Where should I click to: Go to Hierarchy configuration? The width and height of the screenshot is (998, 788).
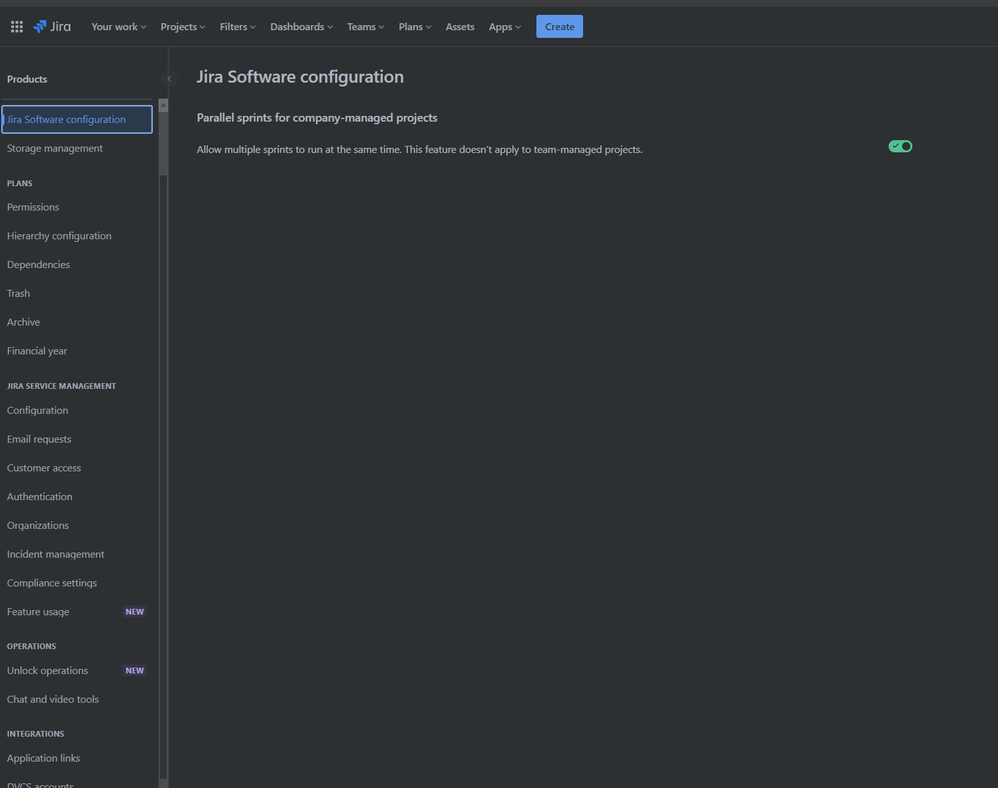(x=59, y=236)
